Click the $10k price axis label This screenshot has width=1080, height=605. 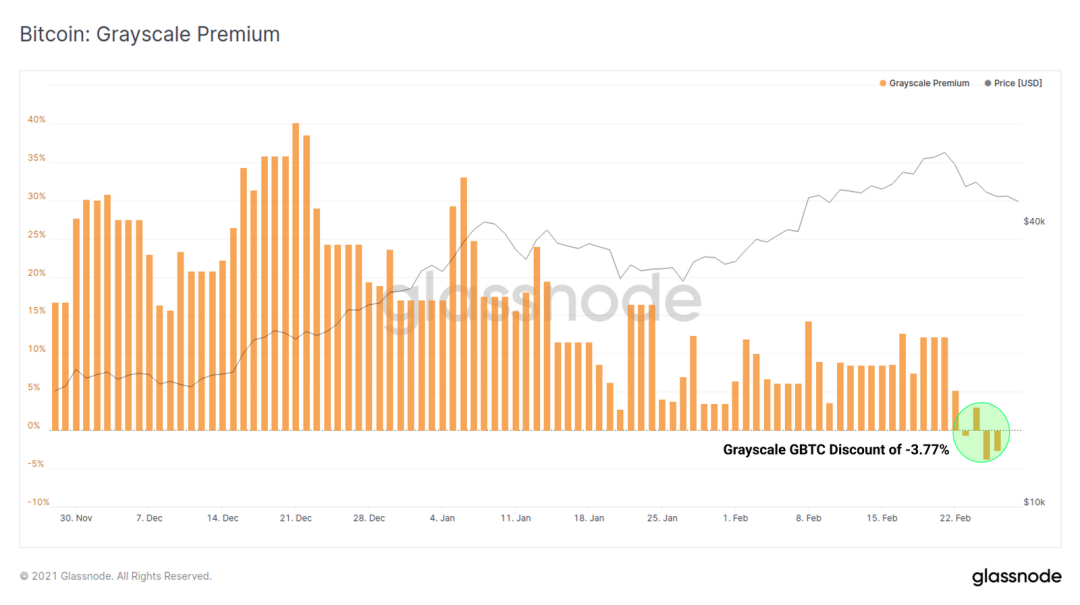coord(1034,502)
